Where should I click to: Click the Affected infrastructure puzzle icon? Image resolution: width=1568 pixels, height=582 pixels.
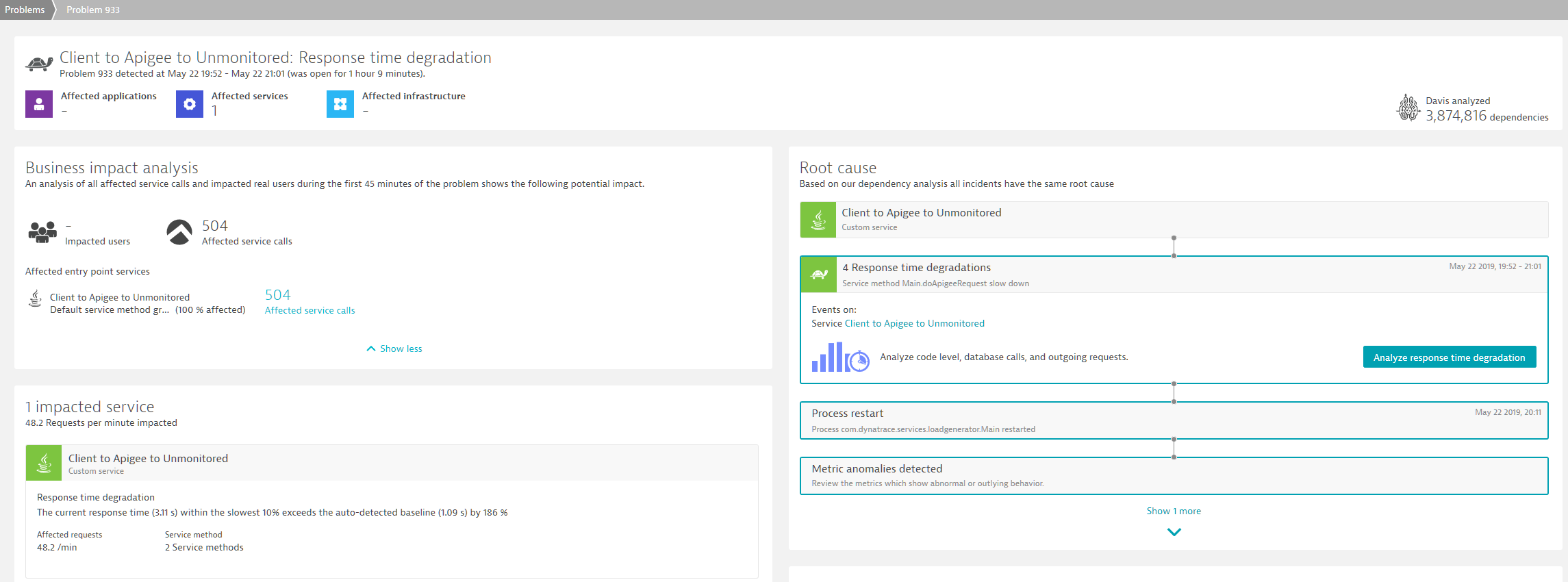tap(340, 104)
